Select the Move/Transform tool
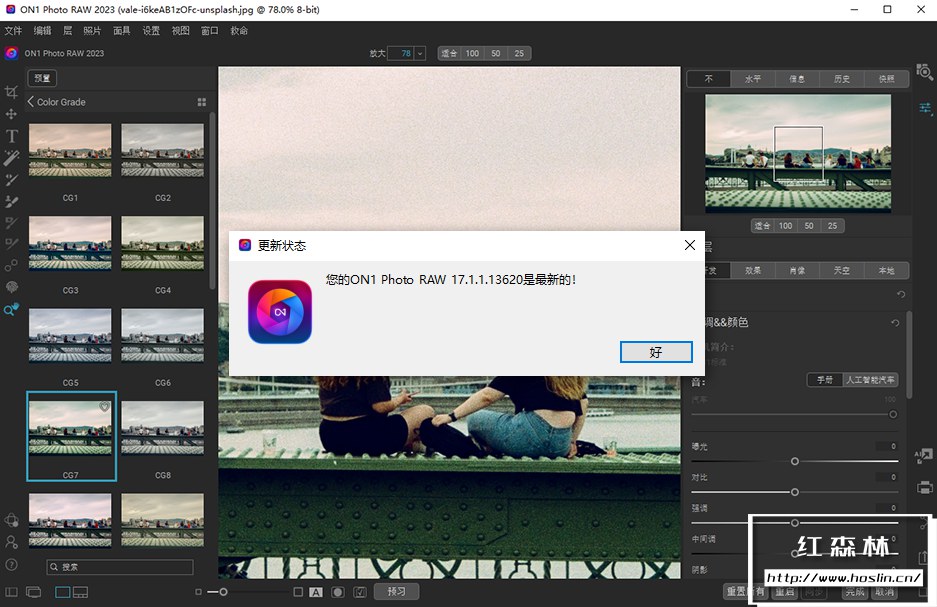 tap(11, 114)
